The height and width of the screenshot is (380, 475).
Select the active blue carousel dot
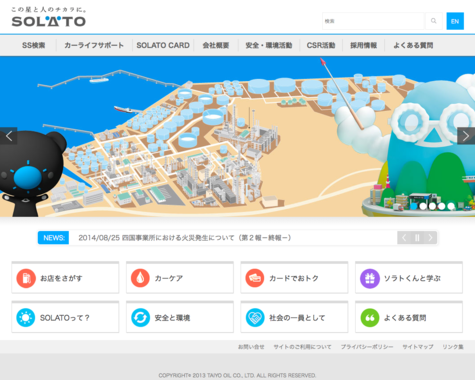coord(414,206)
